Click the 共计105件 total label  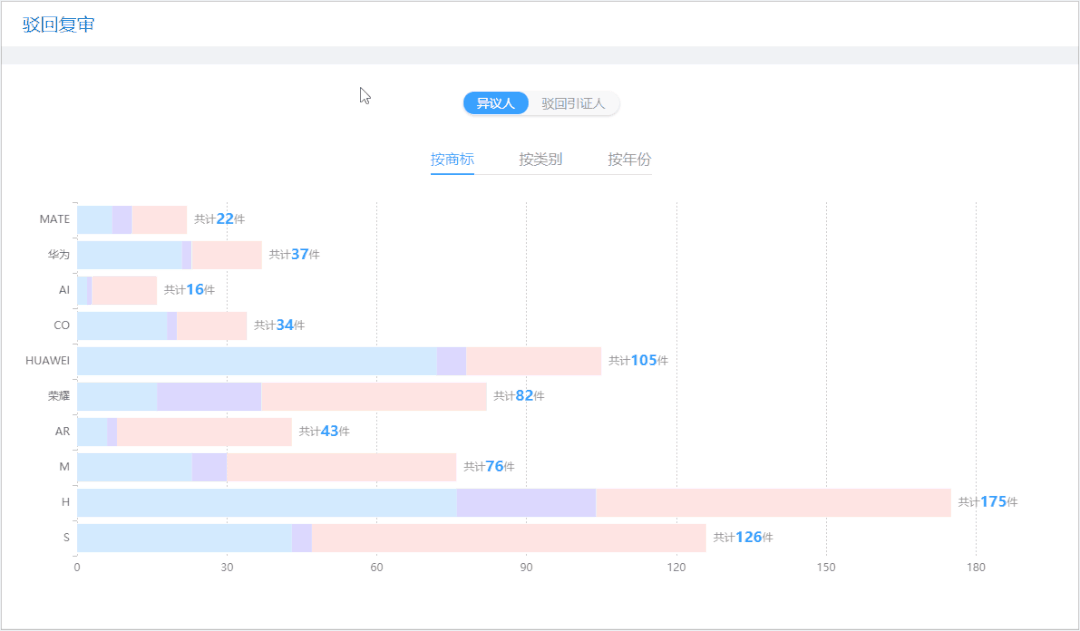coord(638,360)
